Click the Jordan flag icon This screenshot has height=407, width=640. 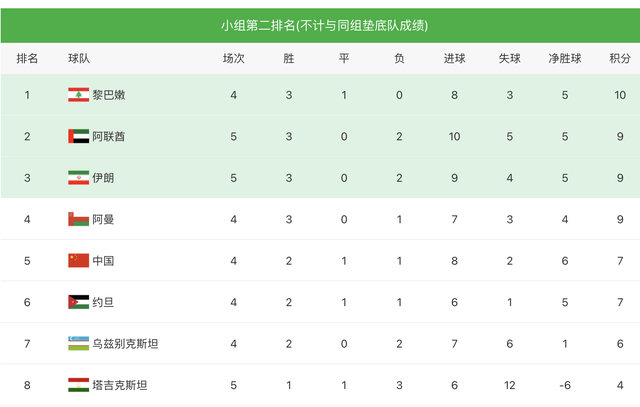(x=78, y=302)
